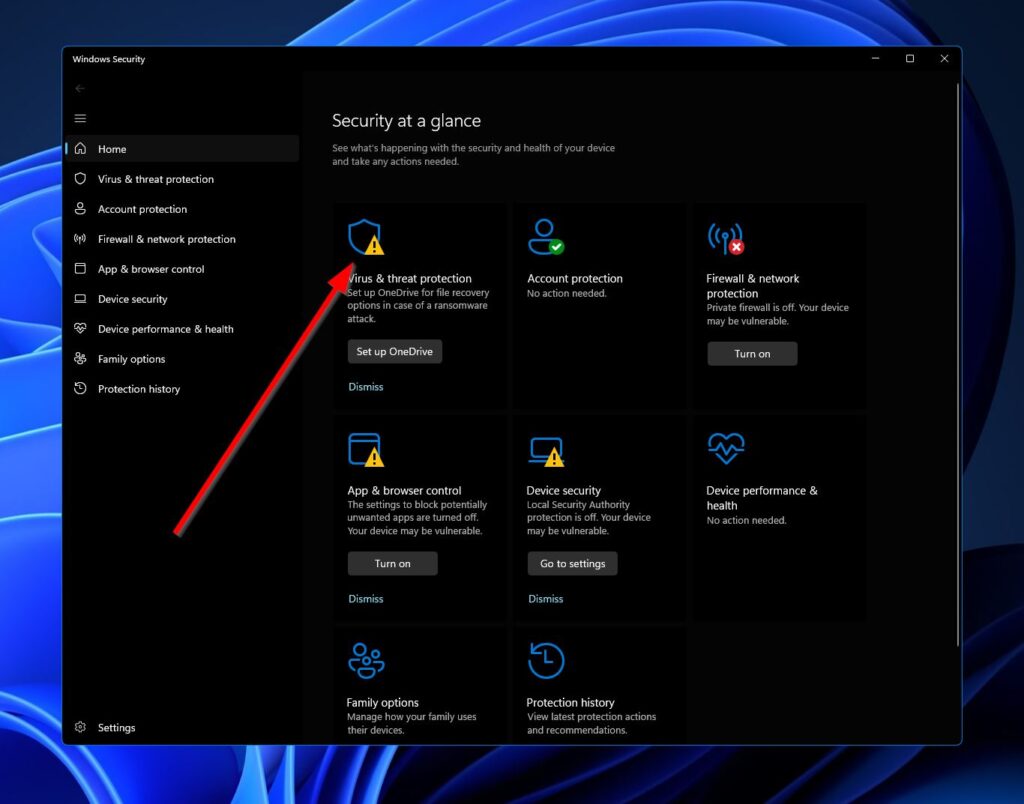The image size is (1024, 804).
Task: Click the Firewall & network protection antenna icon
Action: [724, 238]
